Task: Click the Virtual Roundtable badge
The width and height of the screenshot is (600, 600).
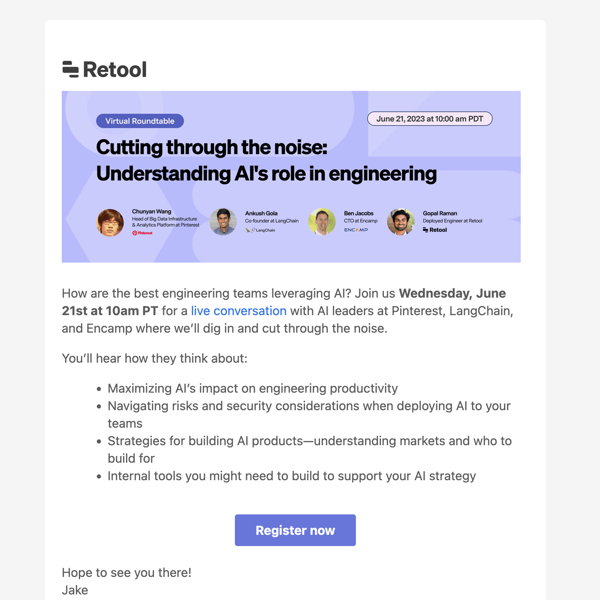Action: tap(140, 121)
